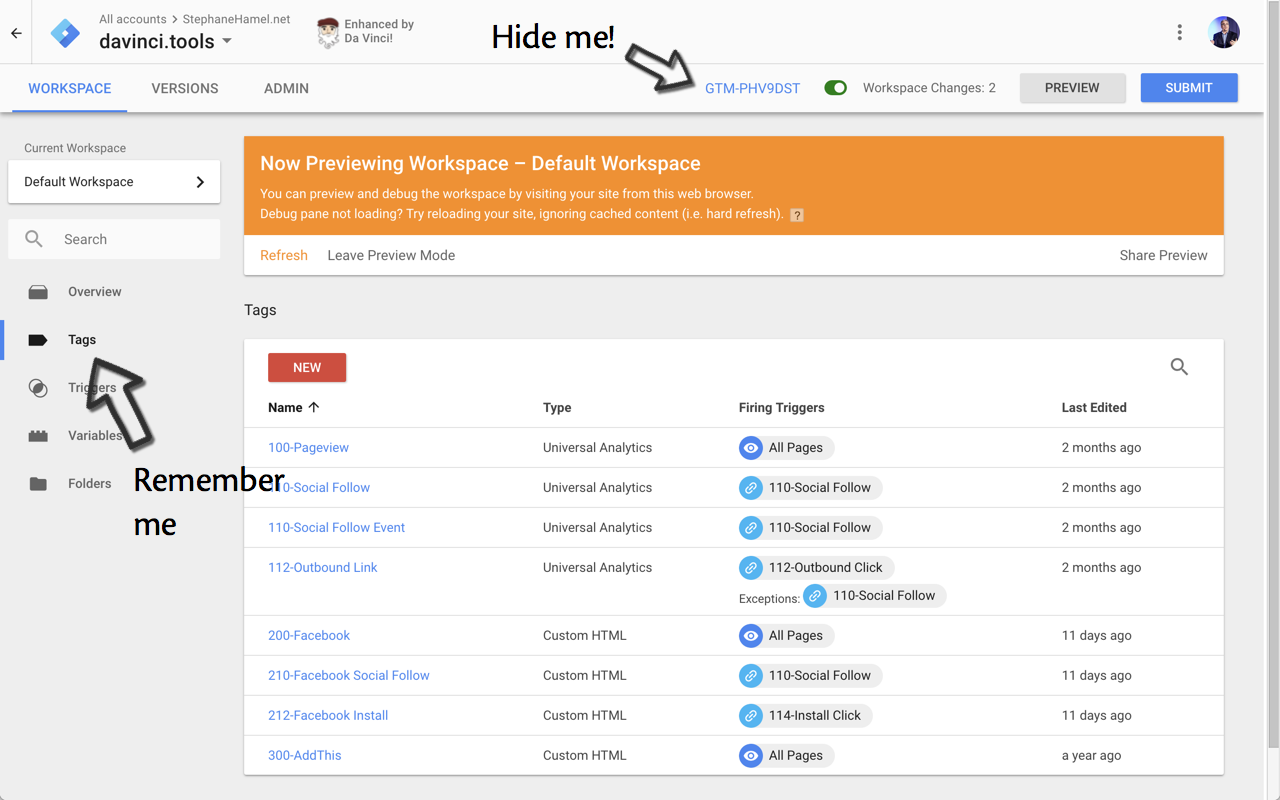Screen dimensions: 1280x800
Task: Toggle the preview mode switch off
Action: click(x=835, y=87)
